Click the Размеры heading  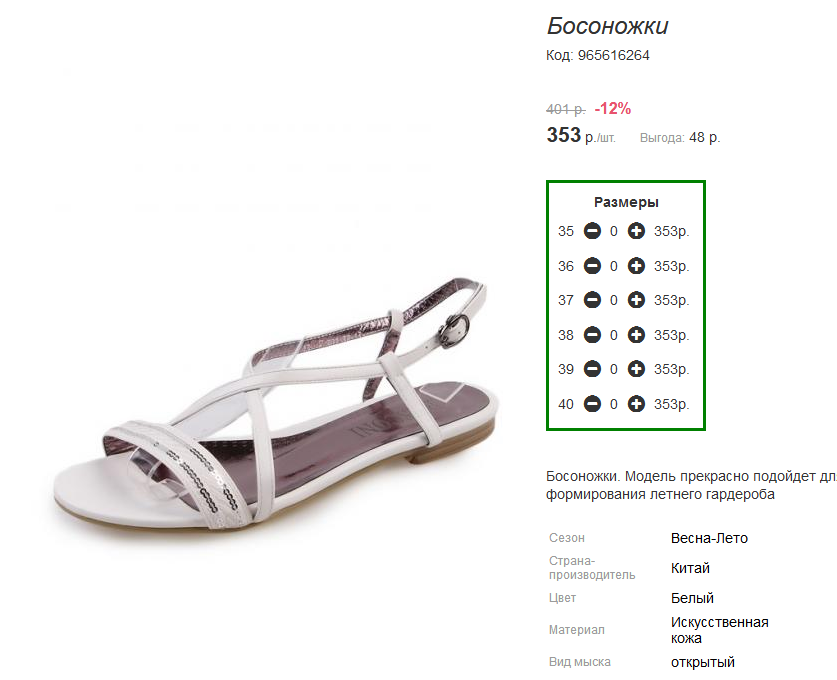(626, 202)
